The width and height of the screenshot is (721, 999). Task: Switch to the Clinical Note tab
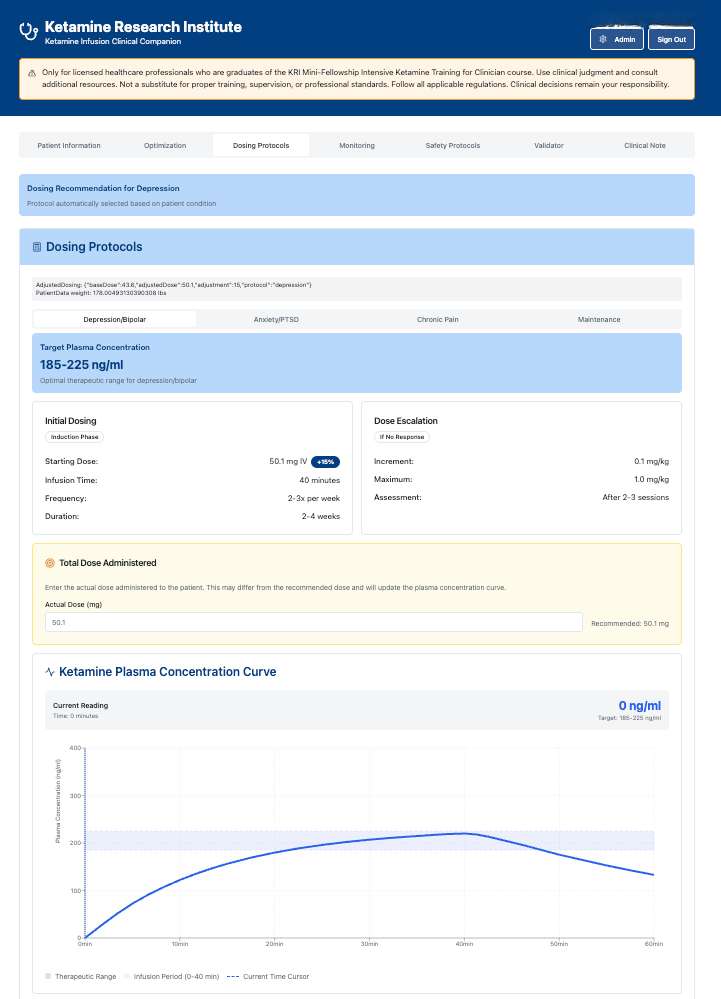pyautogui.click(x=644, y=146)
